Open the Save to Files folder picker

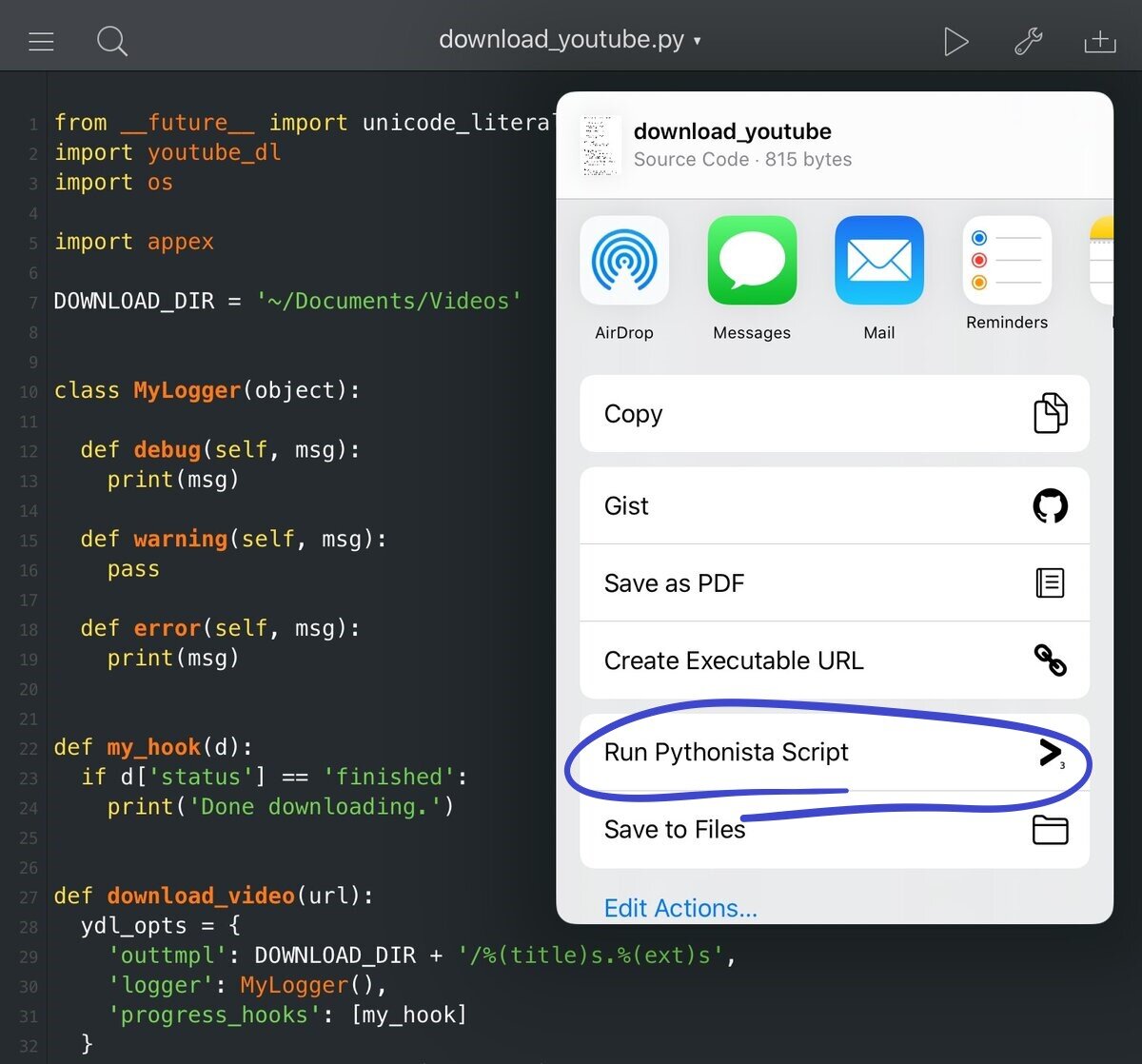pos(834,829)
